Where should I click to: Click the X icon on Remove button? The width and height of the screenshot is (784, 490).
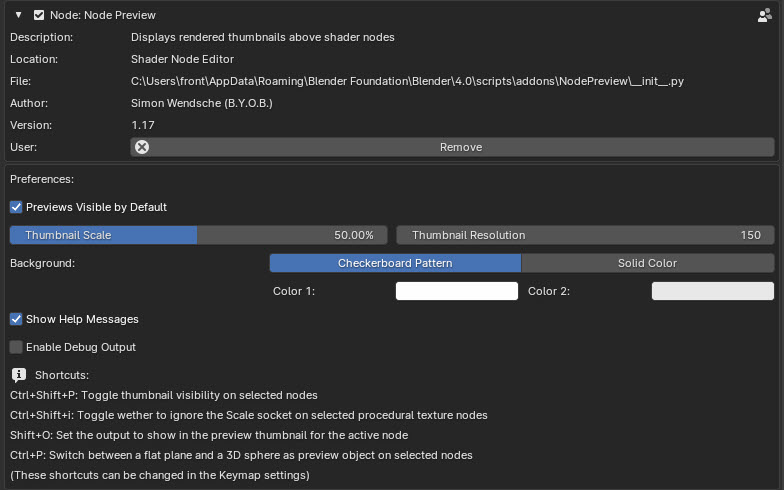(x=142, y=147)
